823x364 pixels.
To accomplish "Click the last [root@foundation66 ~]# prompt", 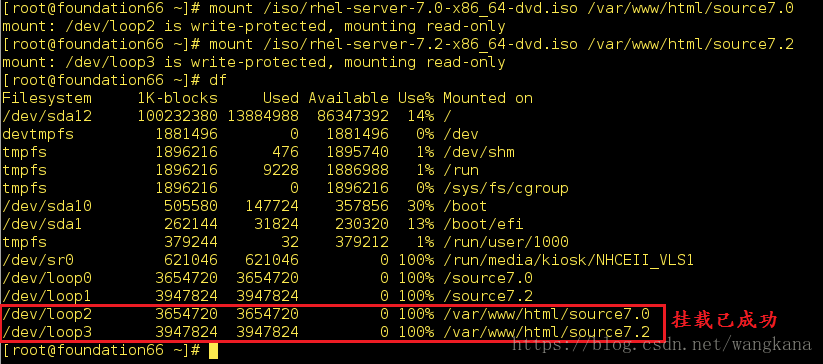I will point(101,350).
